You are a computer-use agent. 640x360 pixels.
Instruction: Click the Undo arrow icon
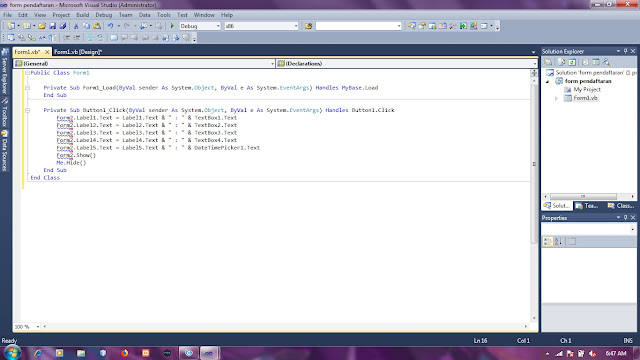(110, 26)
